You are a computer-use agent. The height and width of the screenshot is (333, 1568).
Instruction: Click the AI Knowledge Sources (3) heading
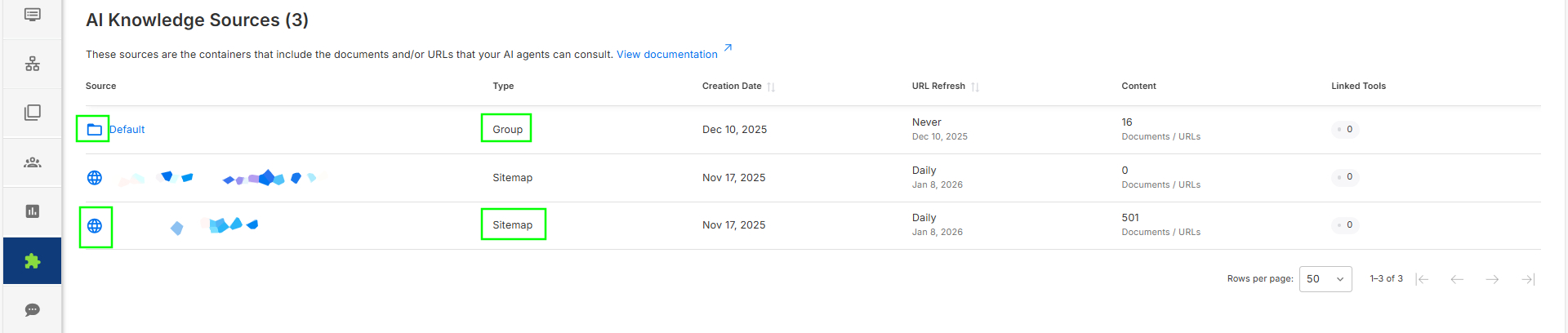[x=197, y=20]
